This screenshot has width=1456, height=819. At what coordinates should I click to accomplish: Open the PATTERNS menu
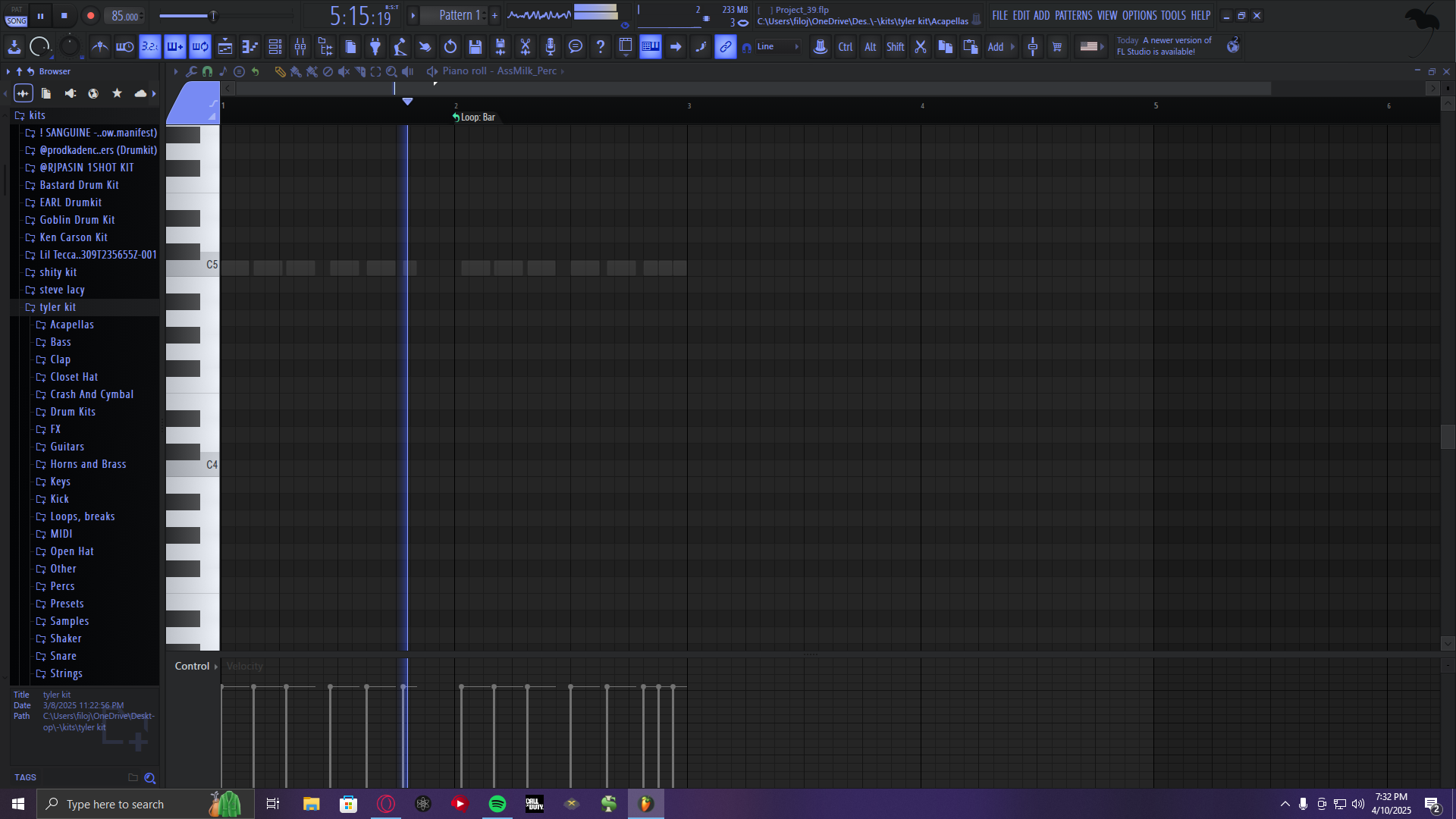(x=1073, y=15)
